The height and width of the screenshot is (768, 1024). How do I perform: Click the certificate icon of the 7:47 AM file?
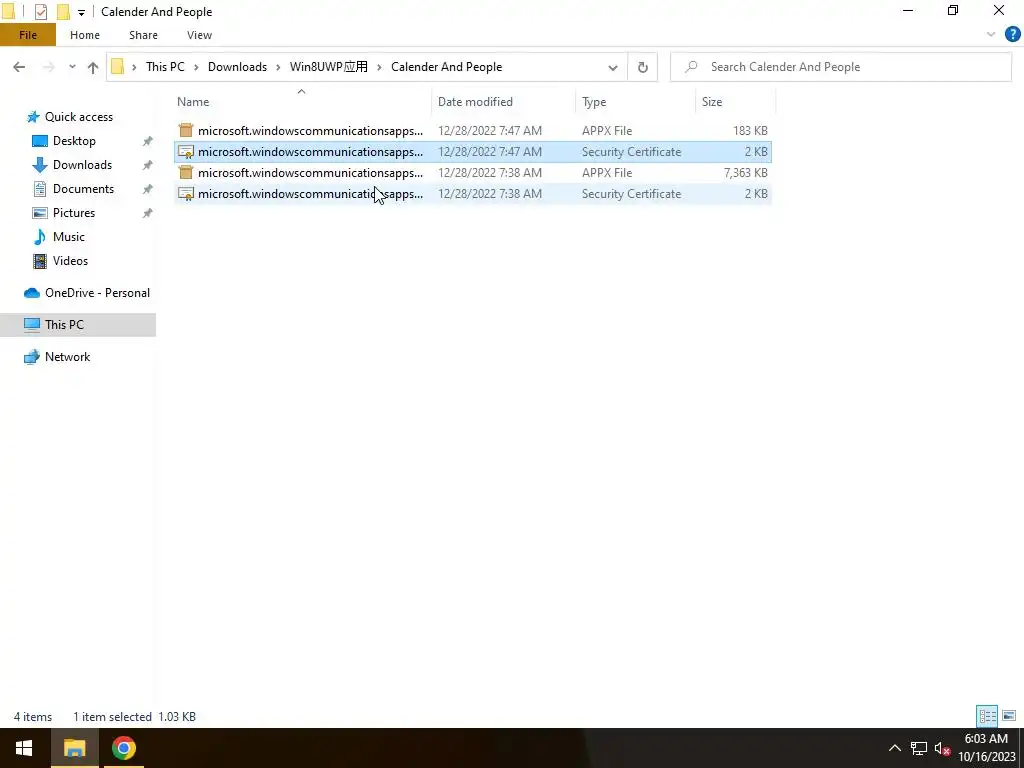pos(186,152)
